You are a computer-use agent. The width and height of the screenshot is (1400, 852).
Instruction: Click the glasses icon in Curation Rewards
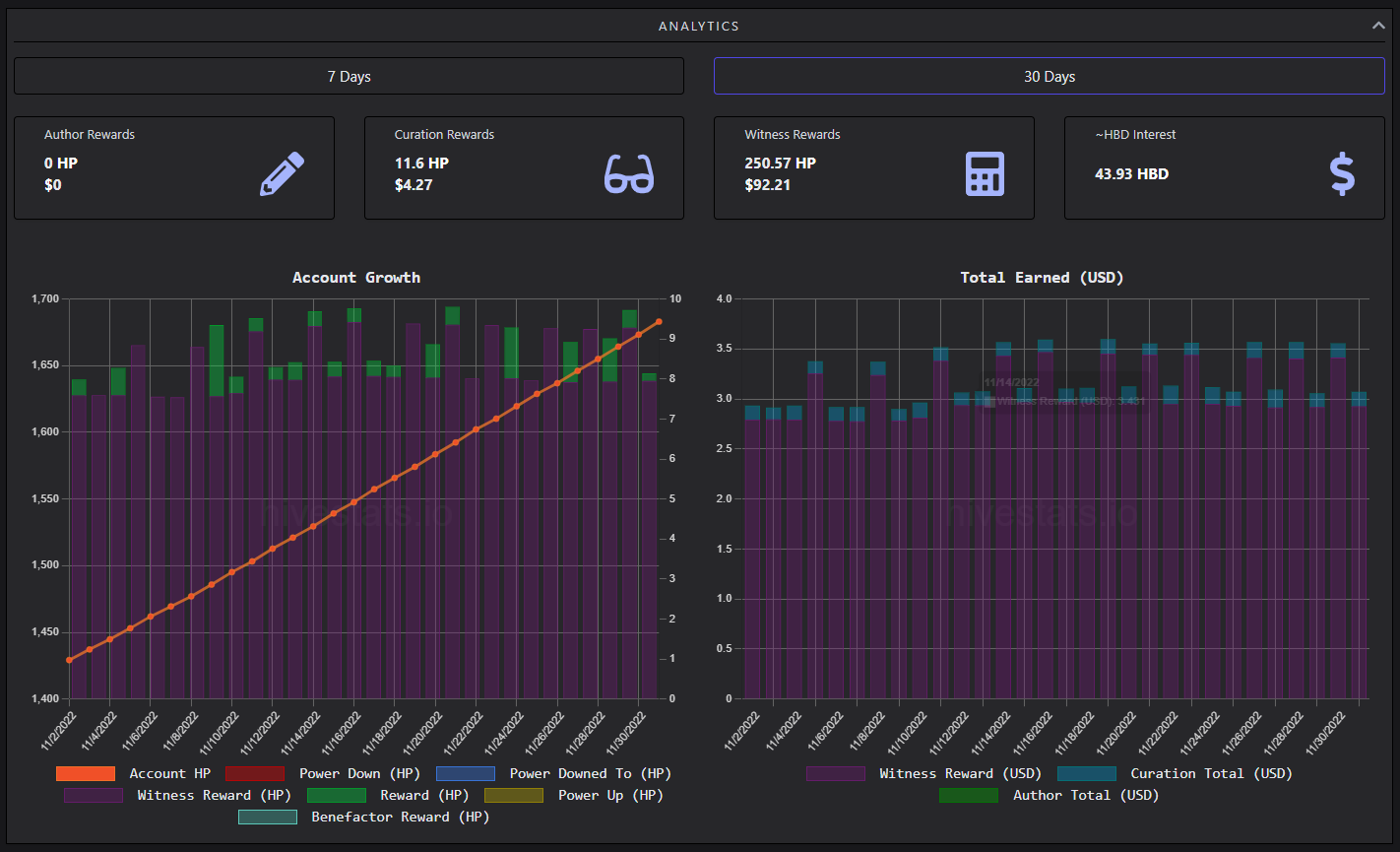(x=629, y=174)
